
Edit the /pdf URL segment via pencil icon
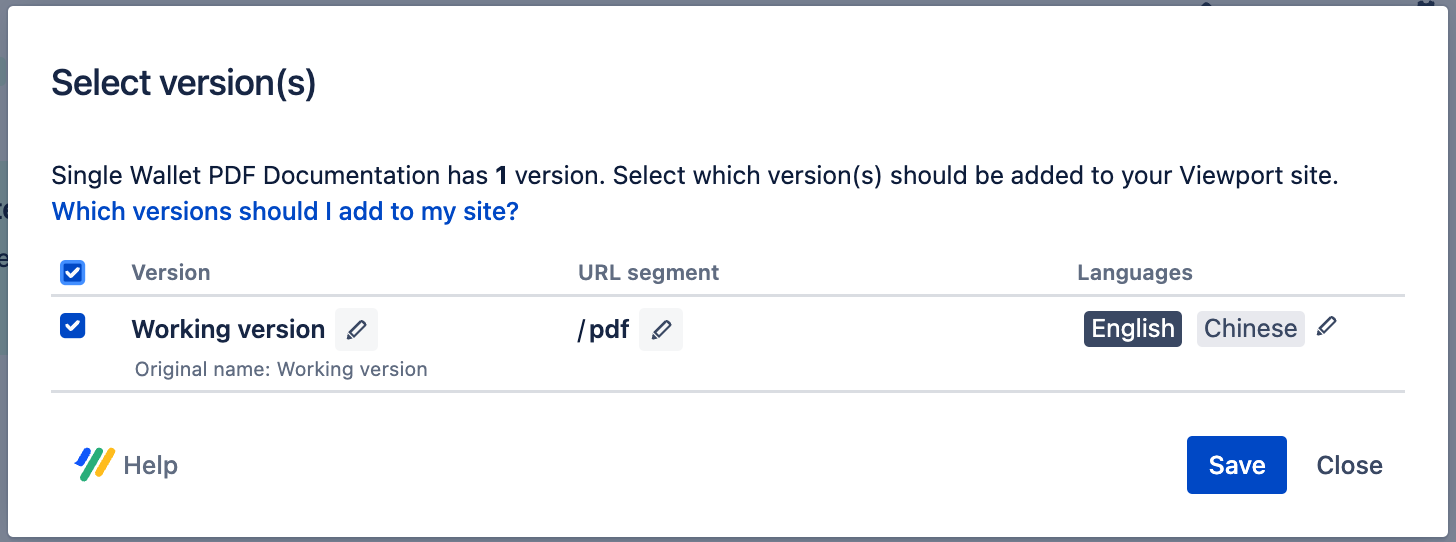(661, 329)
